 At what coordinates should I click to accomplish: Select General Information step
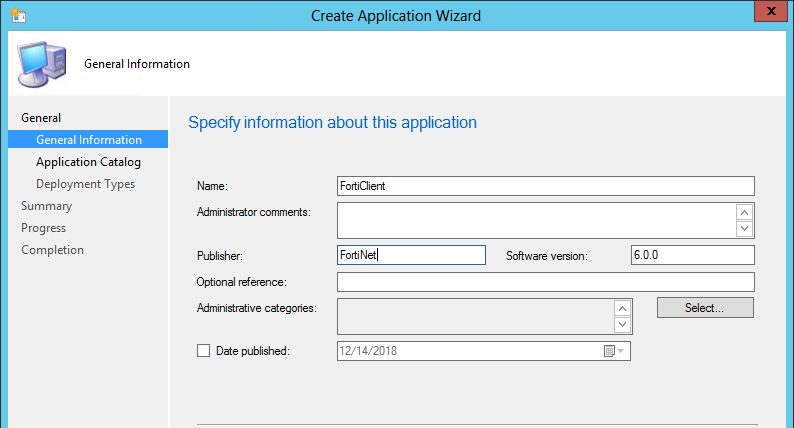[88, 139]
